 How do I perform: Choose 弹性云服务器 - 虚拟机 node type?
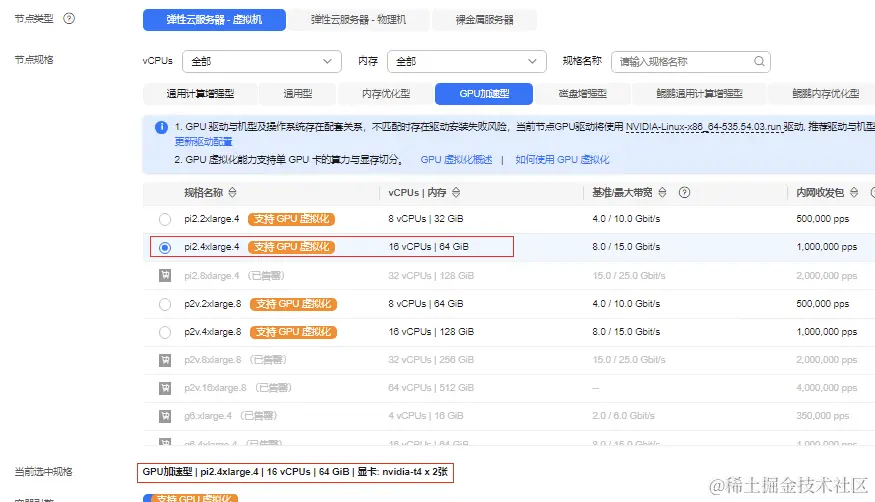[x=214, y=20]
